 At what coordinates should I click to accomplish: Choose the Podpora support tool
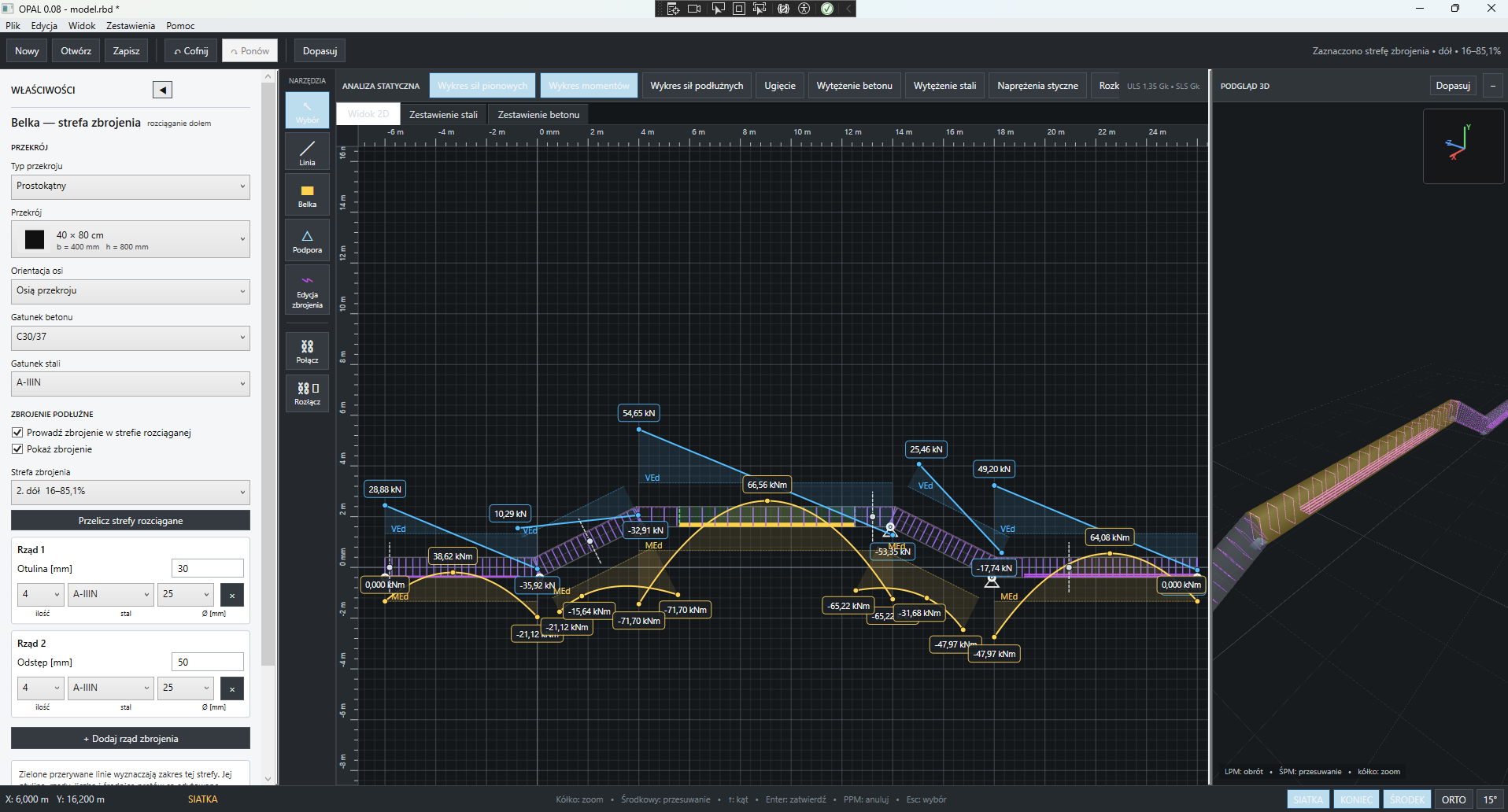(x=307, y=241)
